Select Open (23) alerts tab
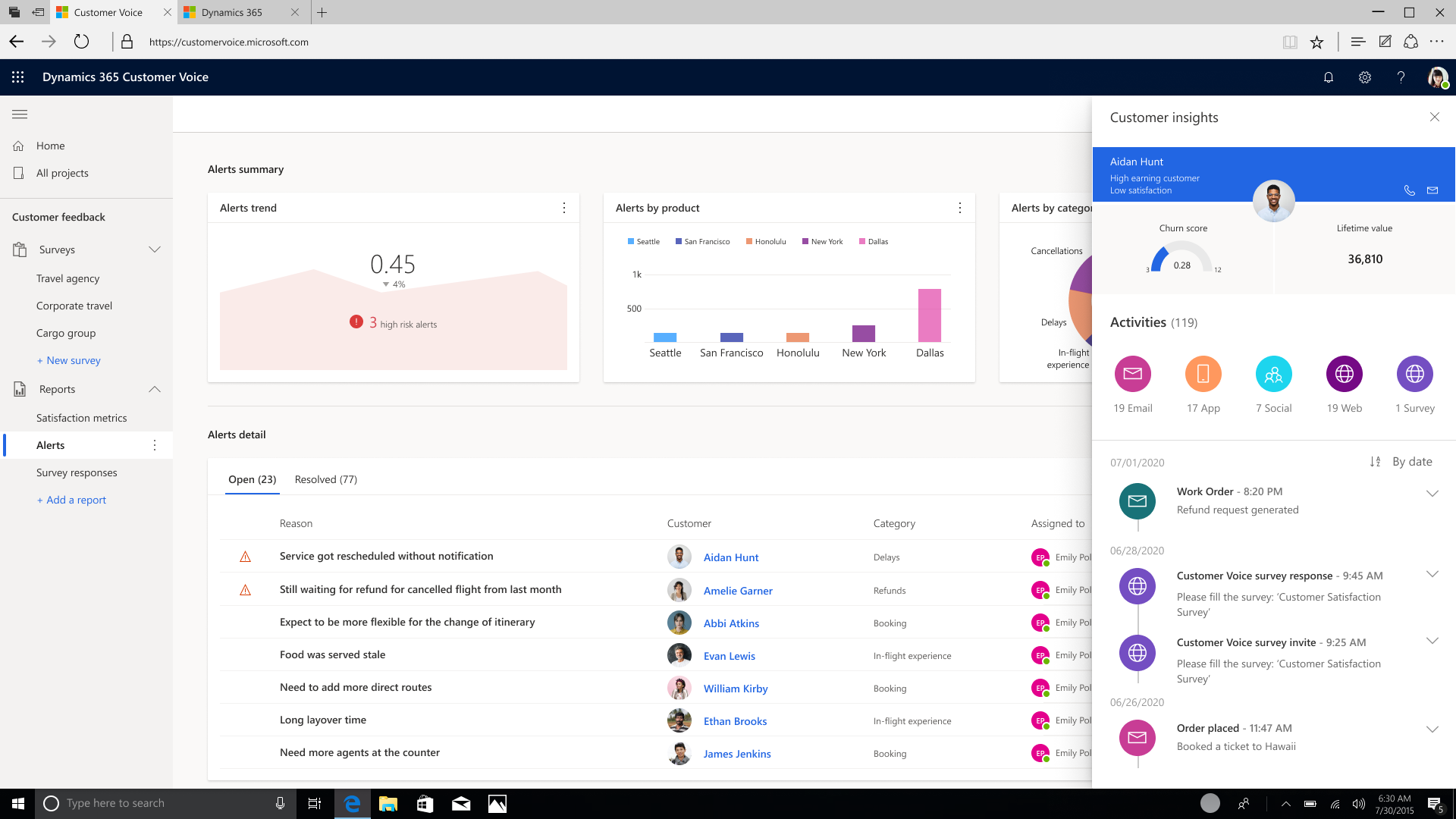This screenshot has width=1456, height=819. pyautogui.click(x=252, y=479)
